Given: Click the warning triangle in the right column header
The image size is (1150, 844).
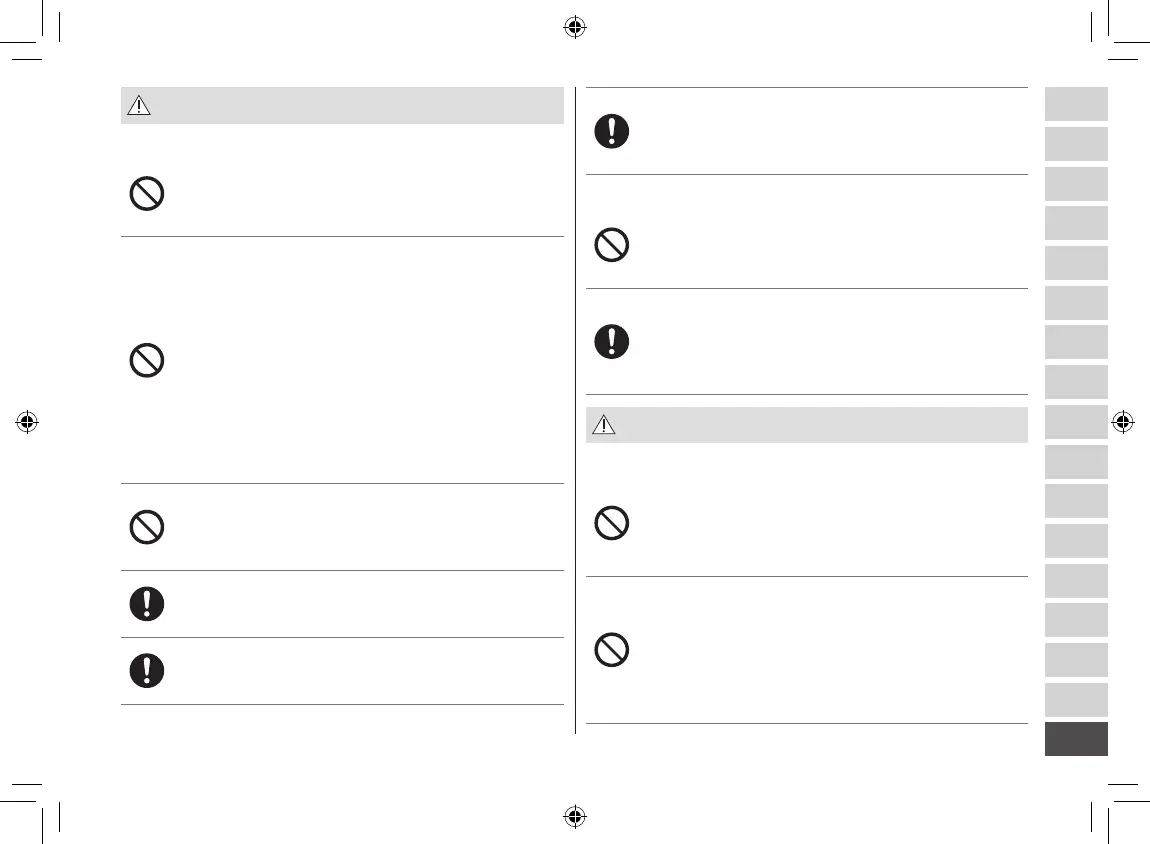Looking at the screenshot, I should click(x=604, y=425).
